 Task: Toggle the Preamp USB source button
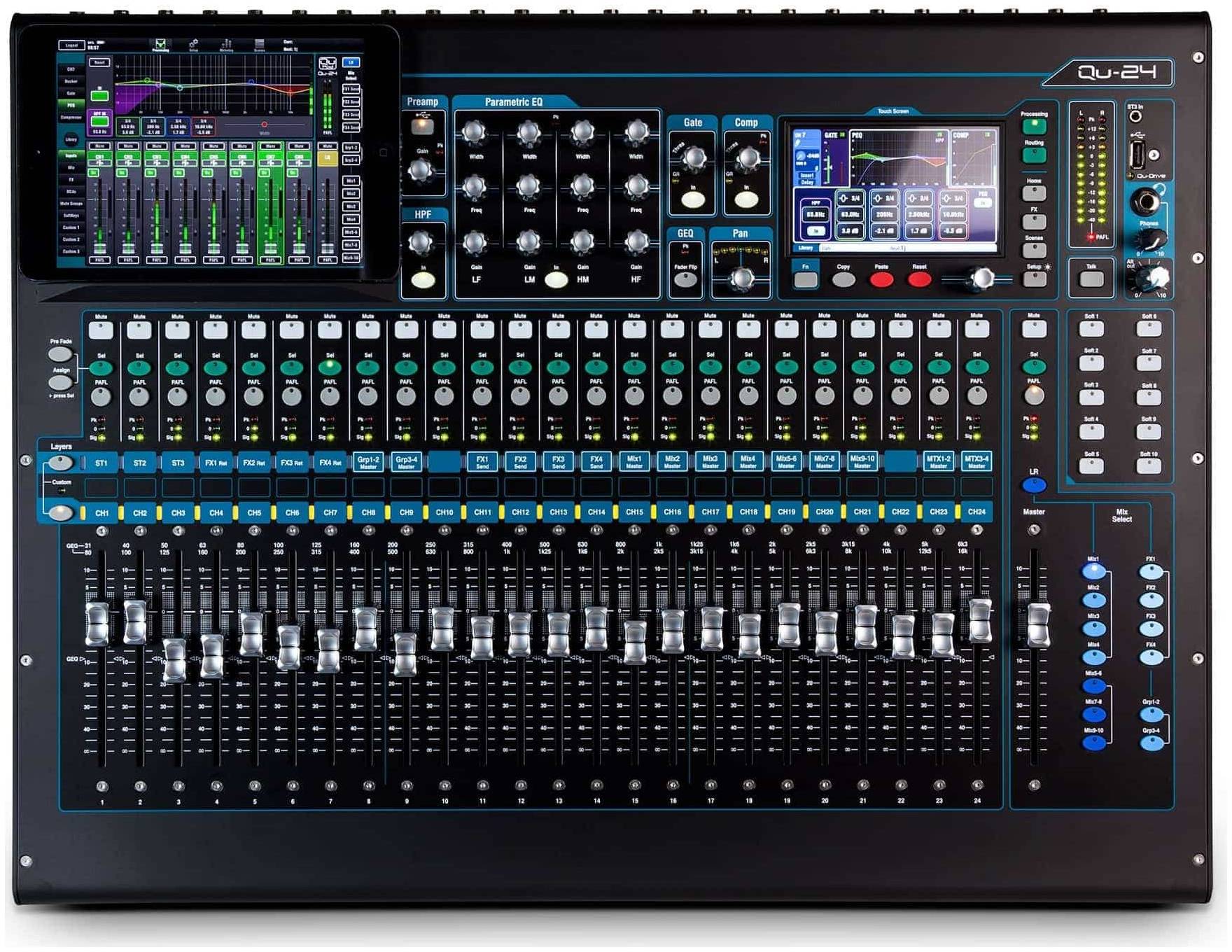pos(422,127)
